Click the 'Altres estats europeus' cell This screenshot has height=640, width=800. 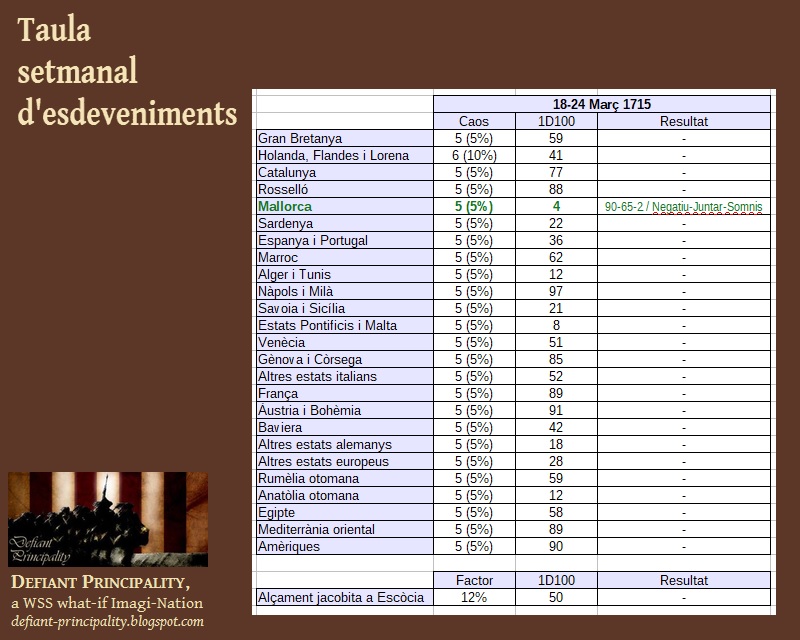coord(344,461)
